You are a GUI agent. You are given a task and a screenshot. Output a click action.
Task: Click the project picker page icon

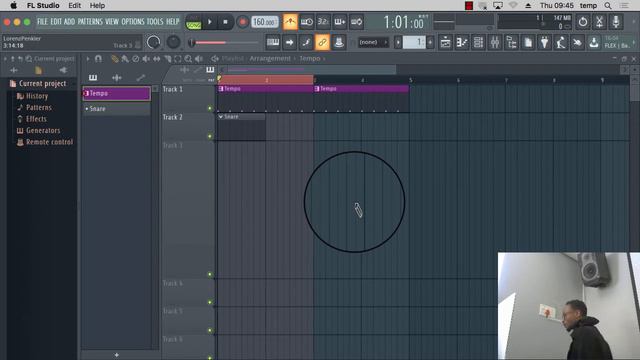point(528,42)
